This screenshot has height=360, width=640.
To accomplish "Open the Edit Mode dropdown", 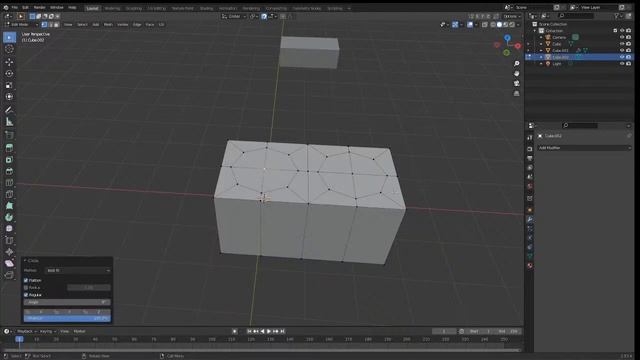I will click(x=21, y=24).
